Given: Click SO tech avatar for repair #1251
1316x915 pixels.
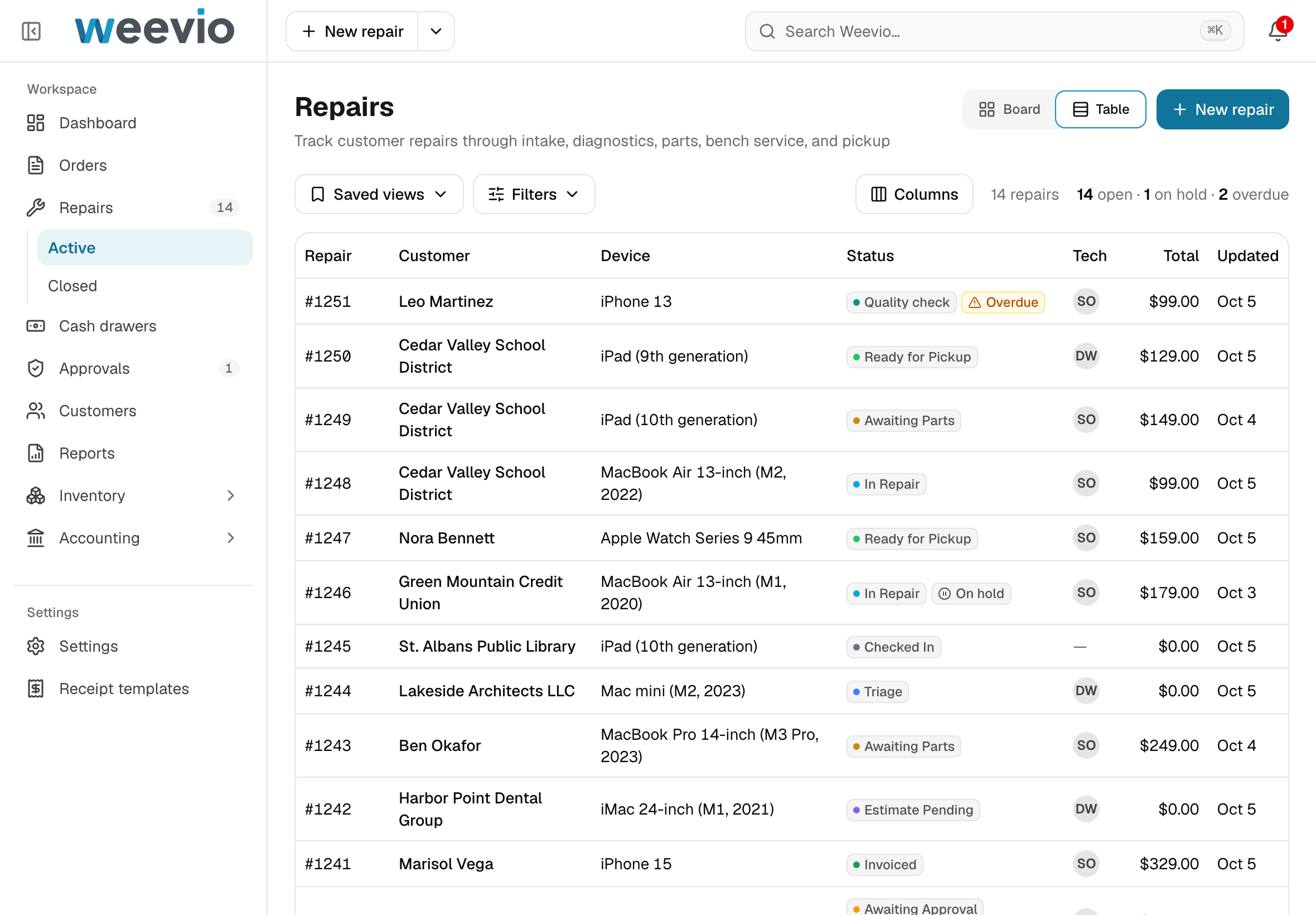Looking at the screenshot, I should (x=1086, y=302).
